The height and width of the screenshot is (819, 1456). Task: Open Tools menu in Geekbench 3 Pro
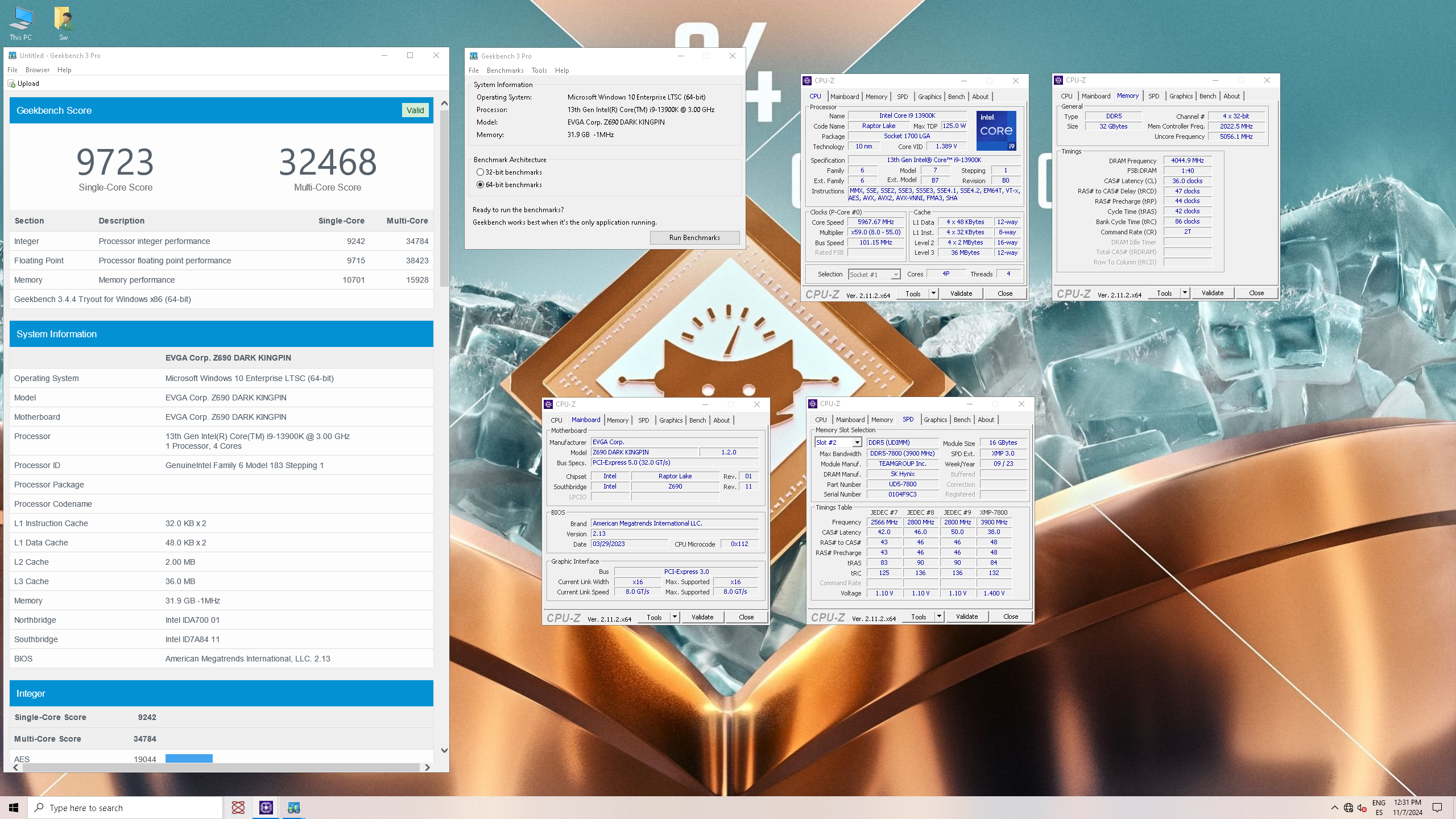coord(539,71)
